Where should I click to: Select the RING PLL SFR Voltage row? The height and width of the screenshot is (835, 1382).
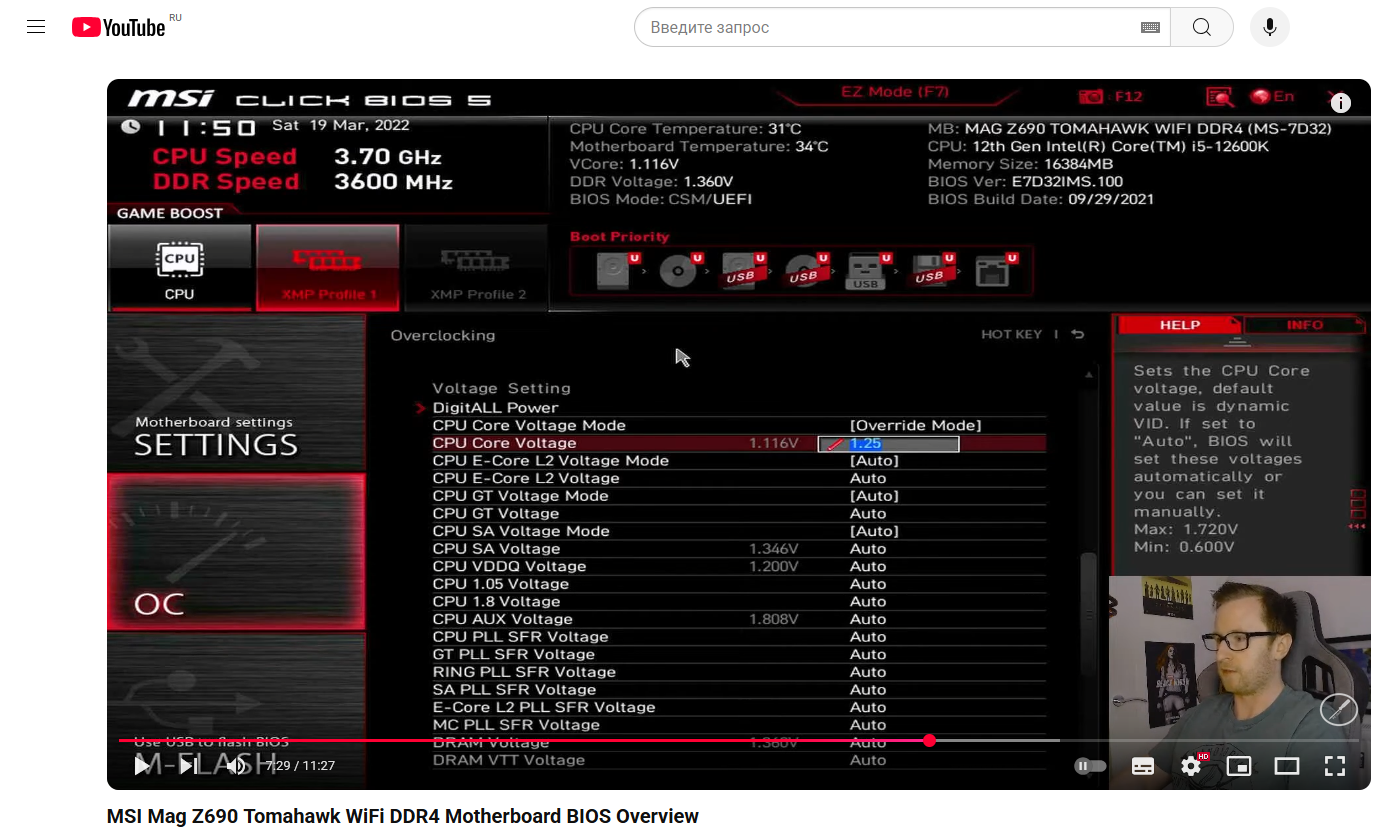739,672
